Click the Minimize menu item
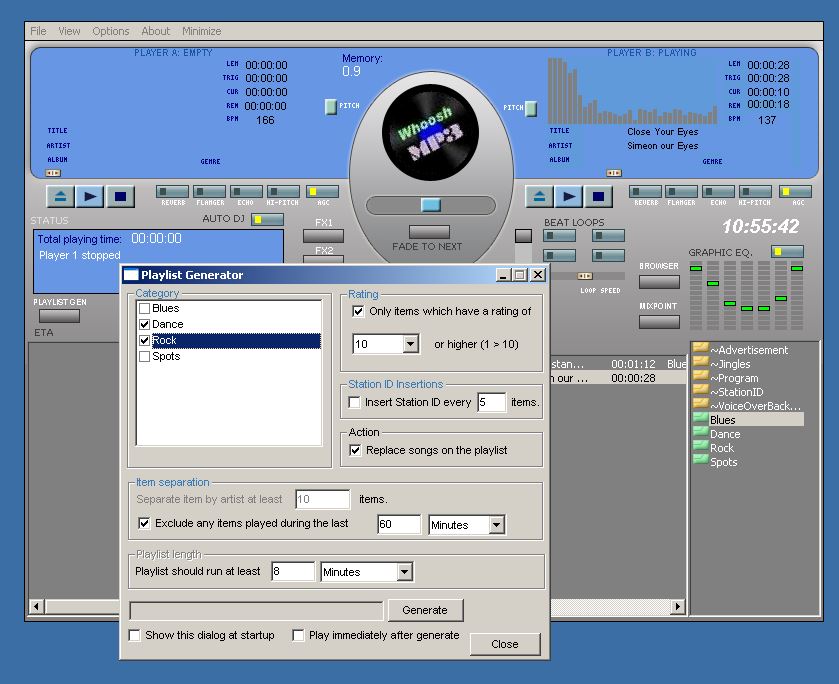Viewport: 839px width, 684px height. click(202, 31)
